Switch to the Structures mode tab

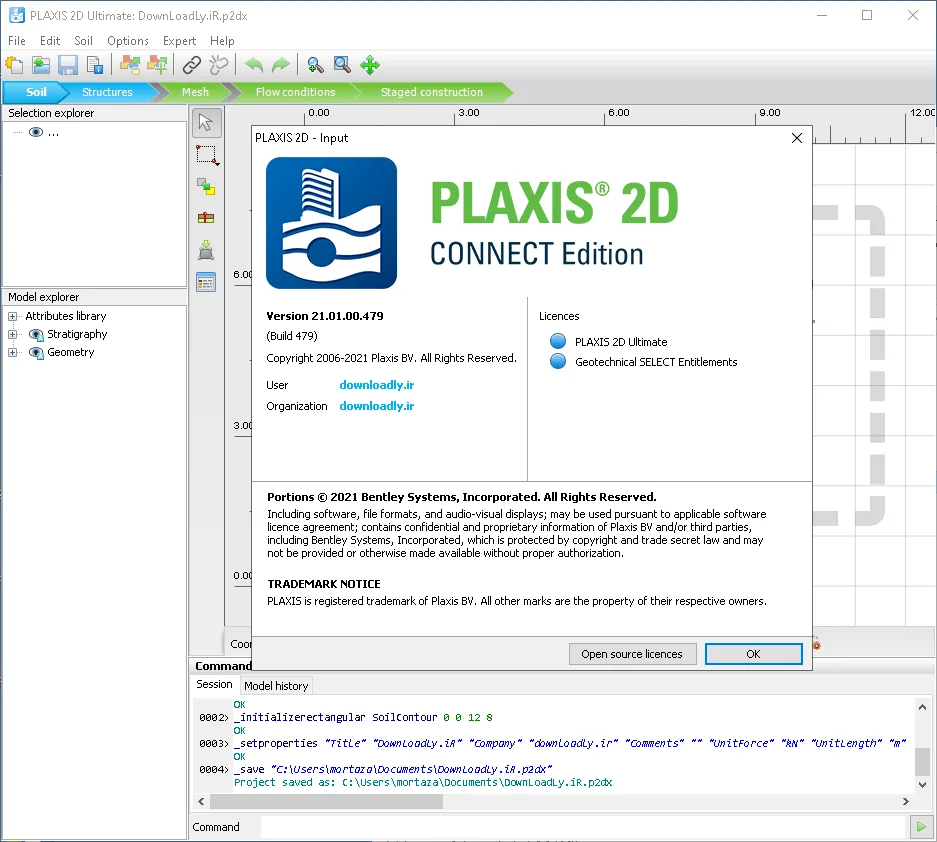[107, 92]
